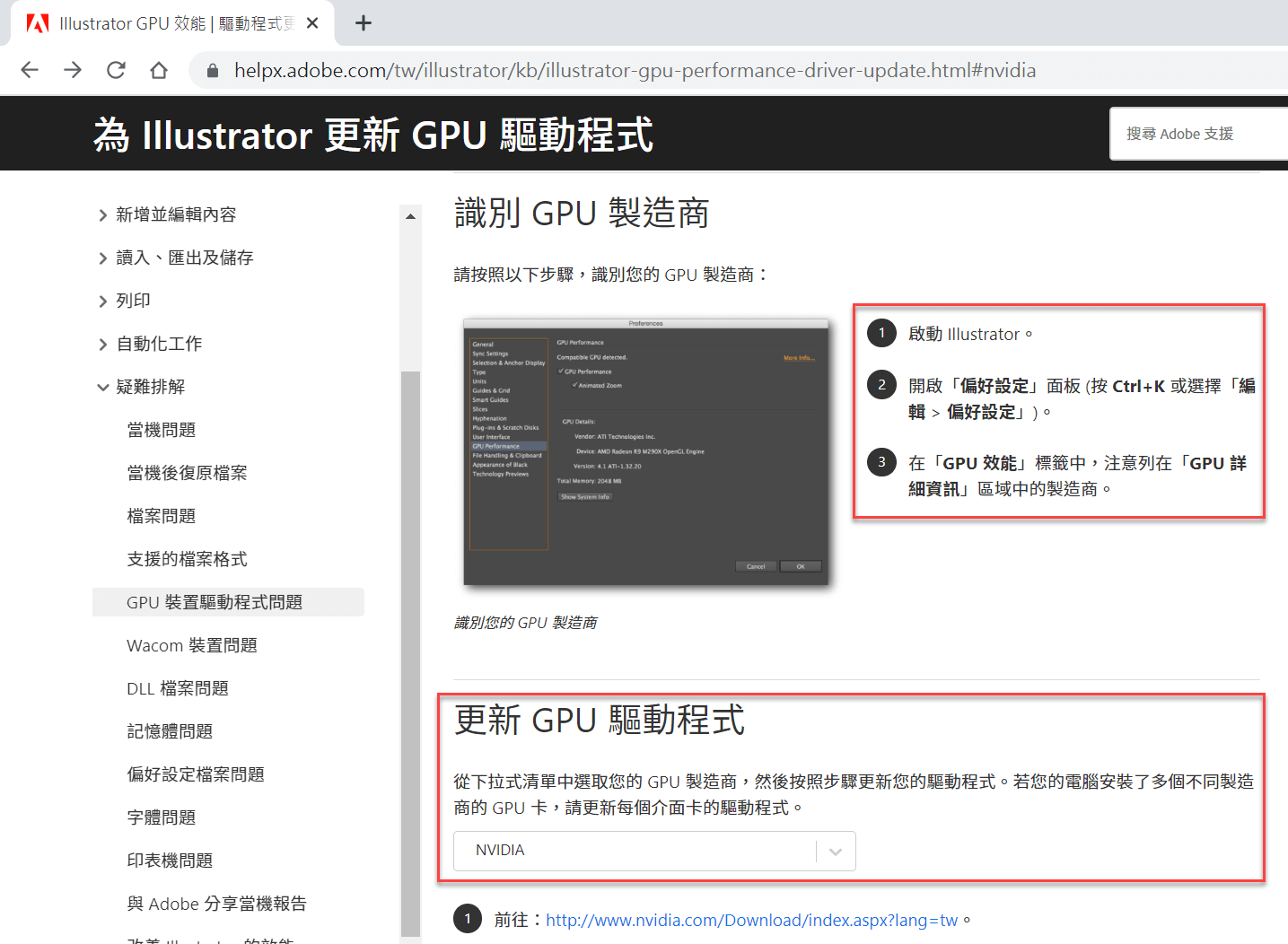Open the browser home page icon

point(159,70)
